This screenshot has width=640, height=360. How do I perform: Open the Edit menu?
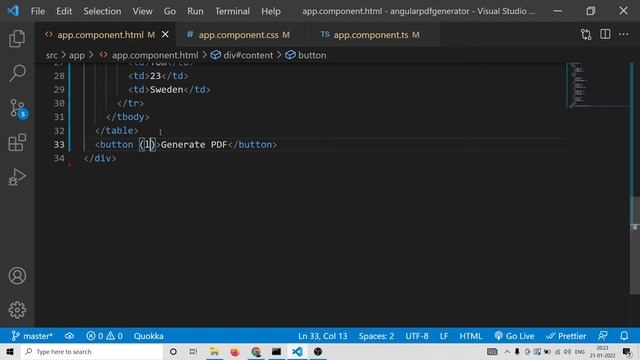[64, 11]
